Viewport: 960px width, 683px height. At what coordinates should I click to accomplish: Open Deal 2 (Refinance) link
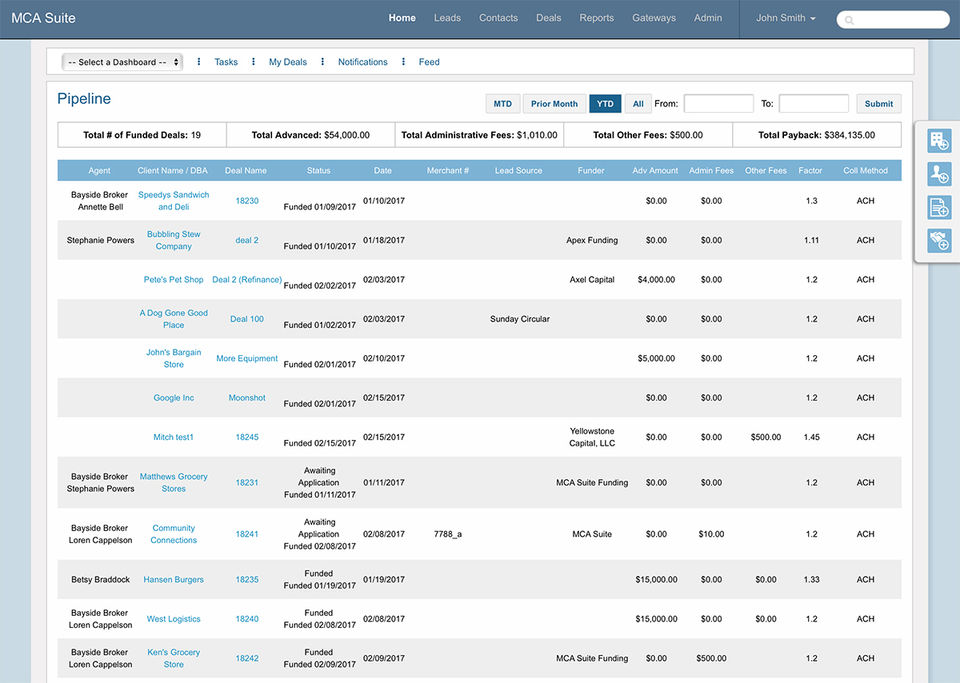pos(247,280)
